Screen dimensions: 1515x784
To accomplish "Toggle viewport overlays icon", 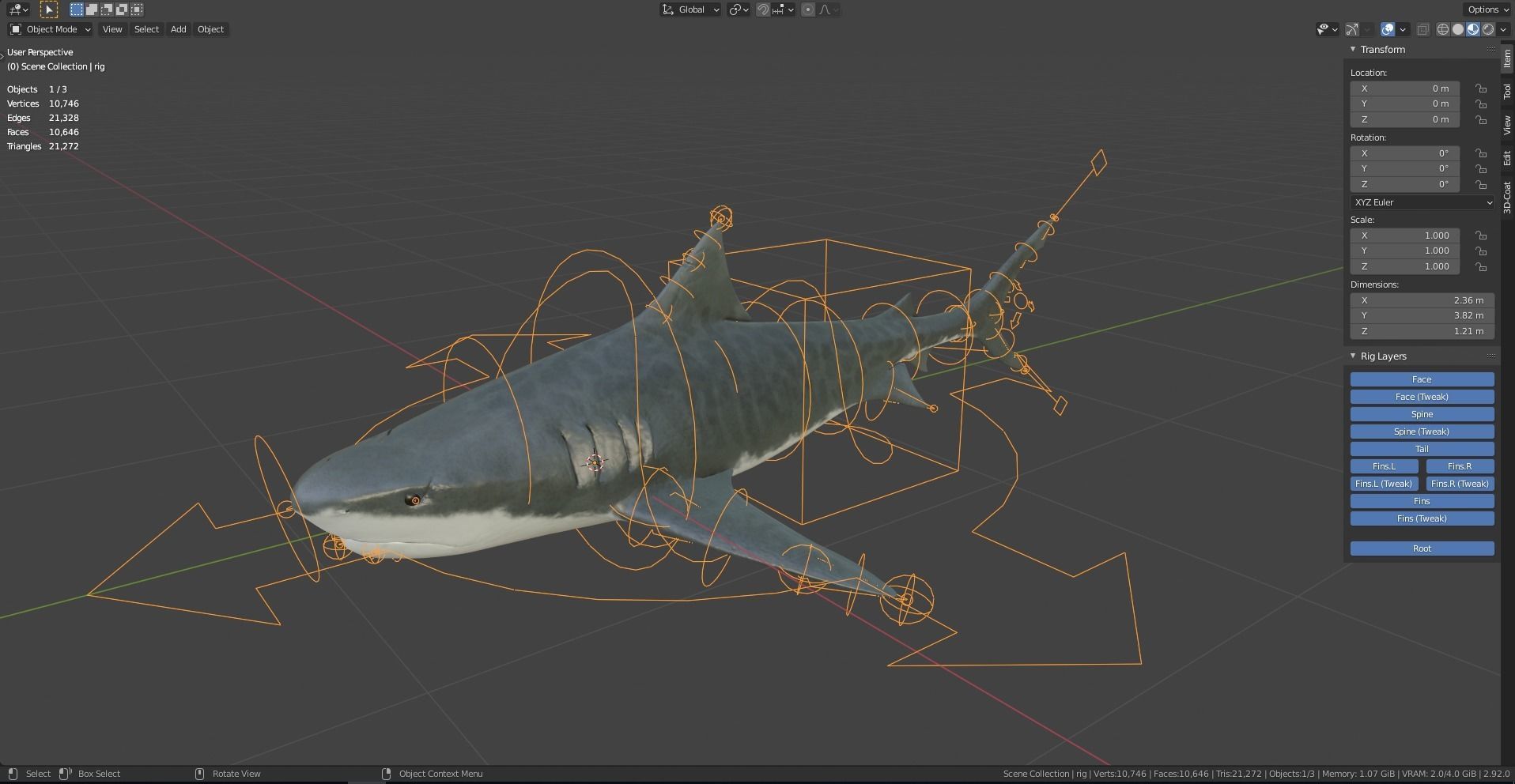I will [x=1388, y=29].
